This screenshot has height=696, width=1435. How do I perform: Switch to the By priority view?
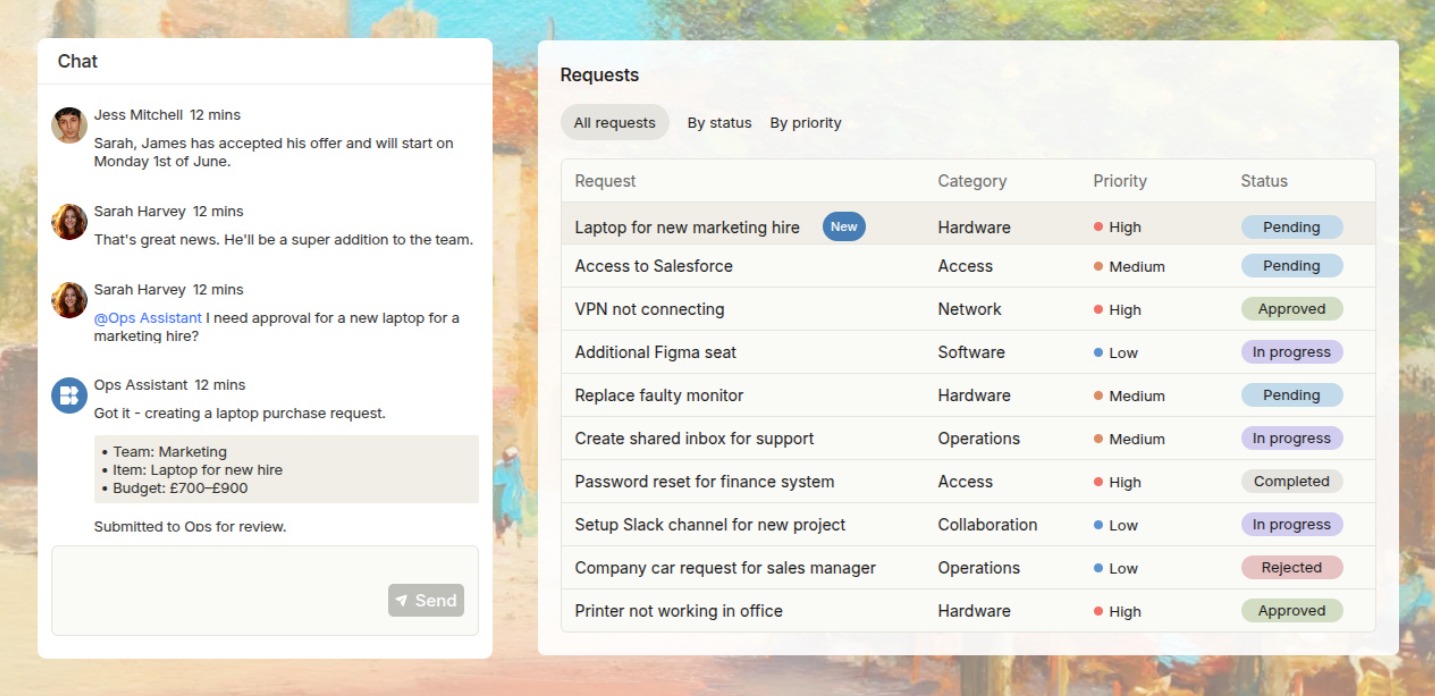[x=805, y=122]
